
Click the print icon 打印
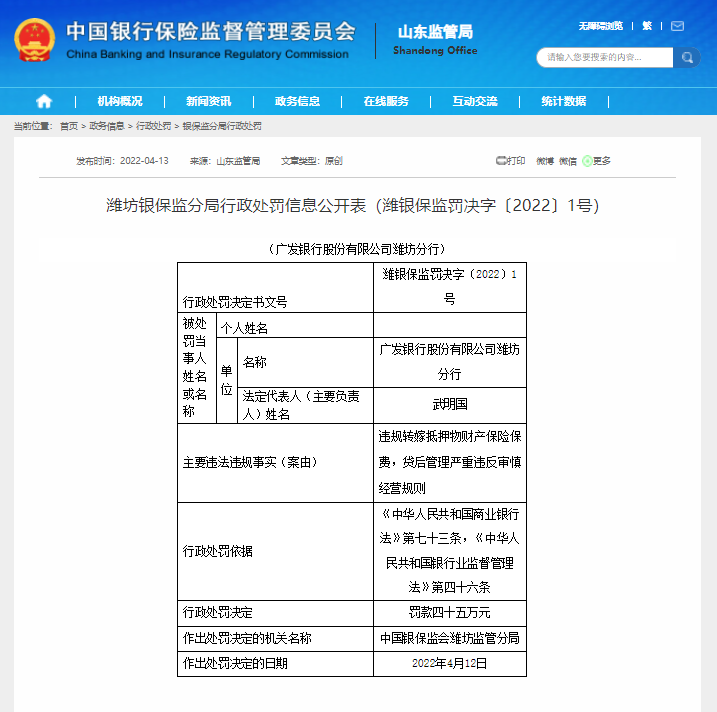tap(510, 161)
